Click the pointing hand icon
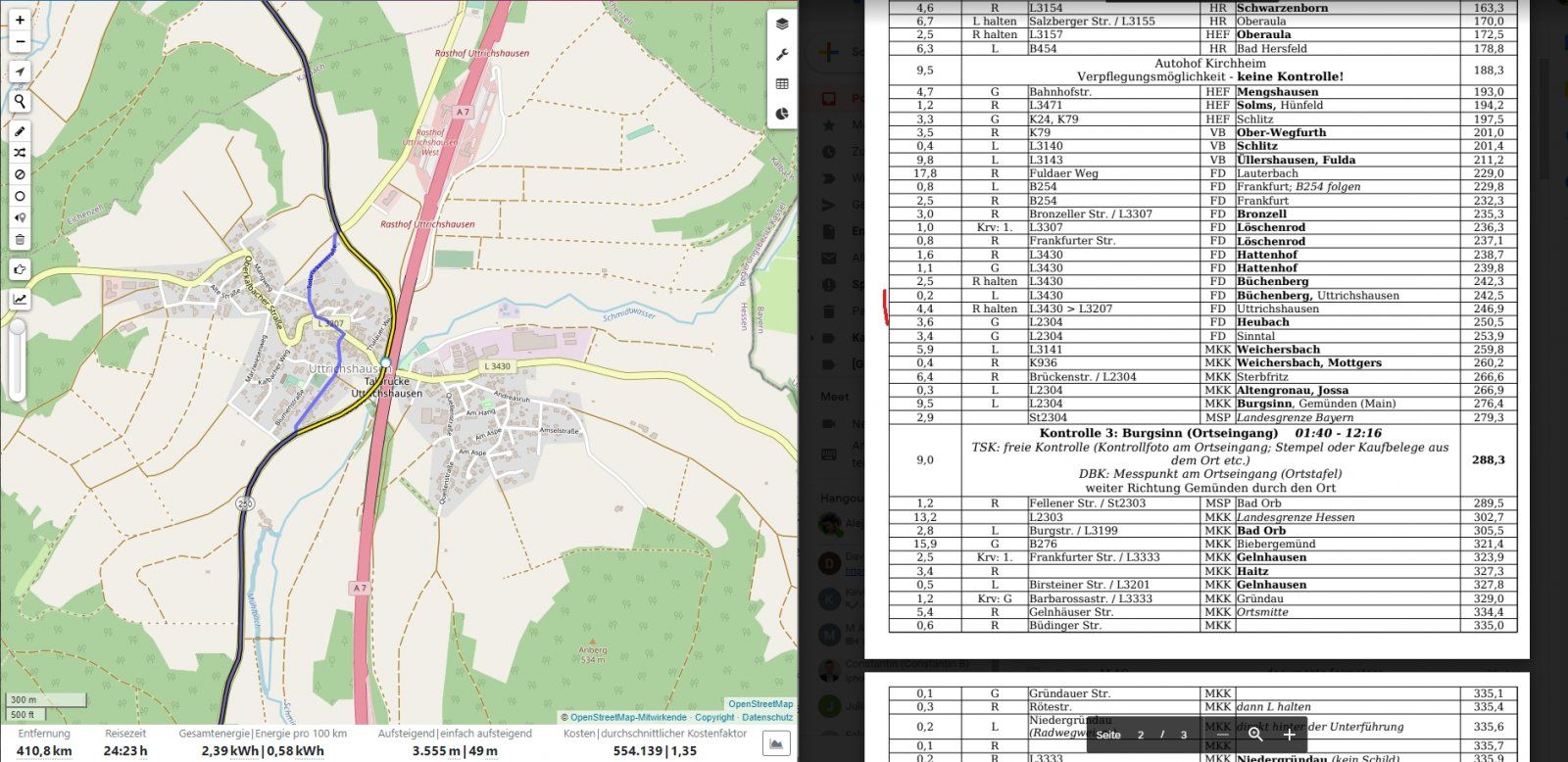This screenshot has height=762, width=1568. 20,269
